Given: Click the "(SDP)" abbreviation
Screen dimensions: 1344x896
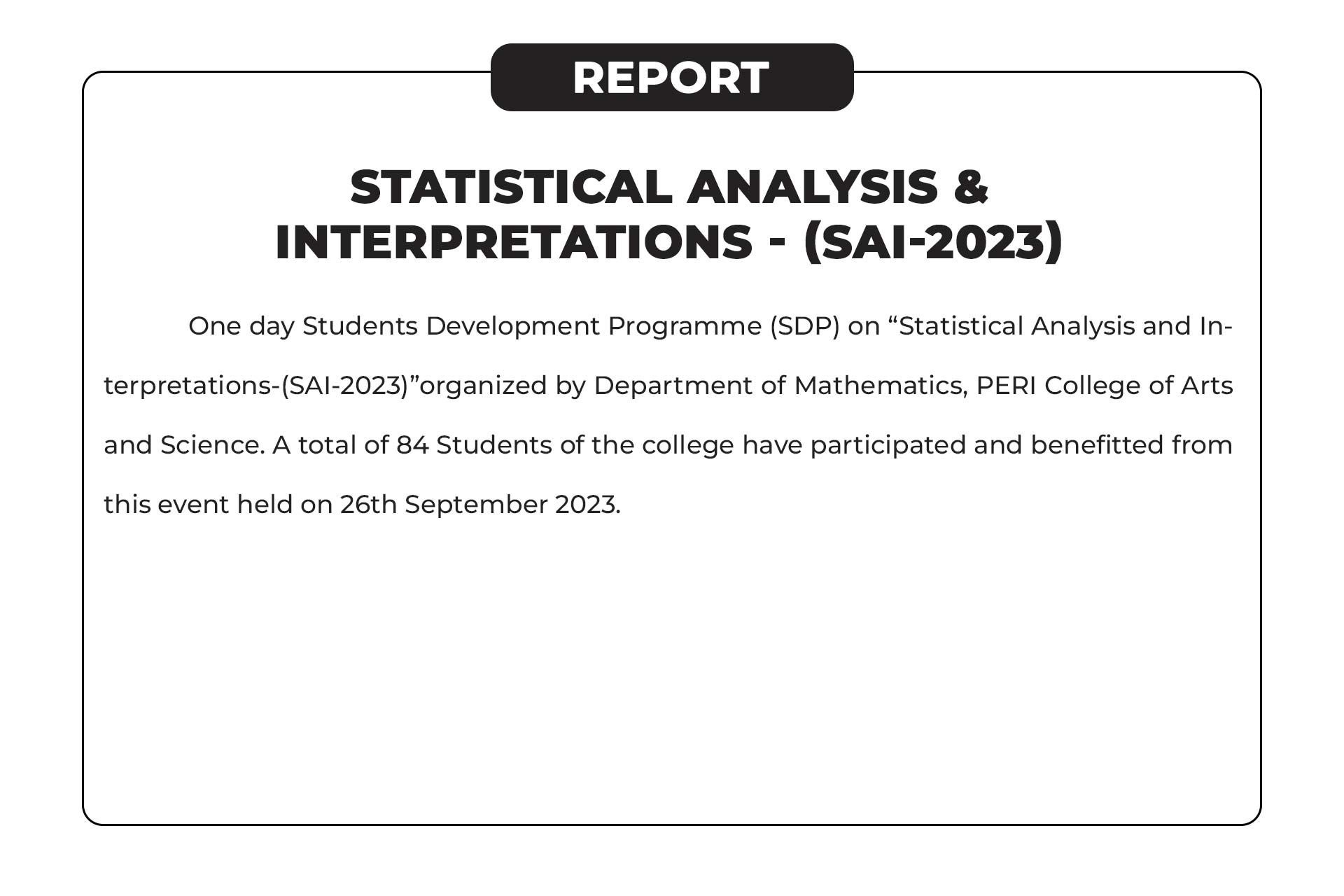Looking at the screenshot, I should pos(804,326).
